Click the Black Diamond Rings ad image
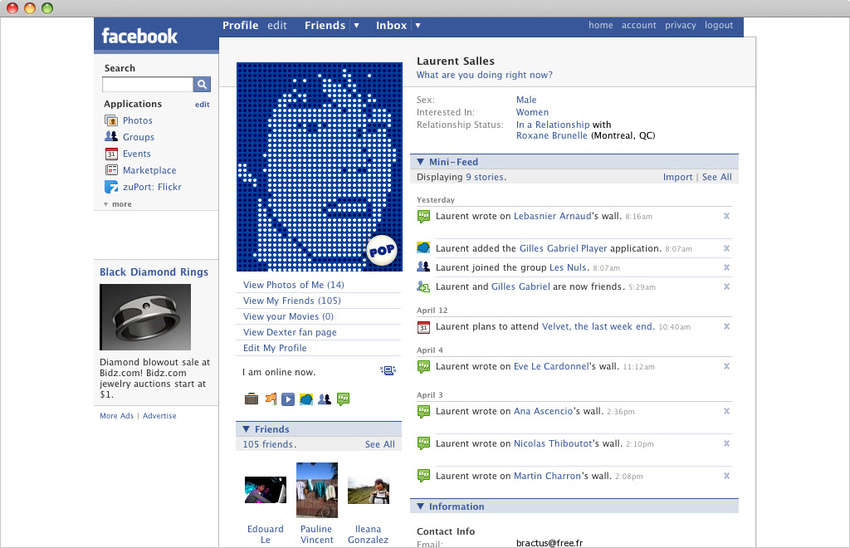 point(145,317)
